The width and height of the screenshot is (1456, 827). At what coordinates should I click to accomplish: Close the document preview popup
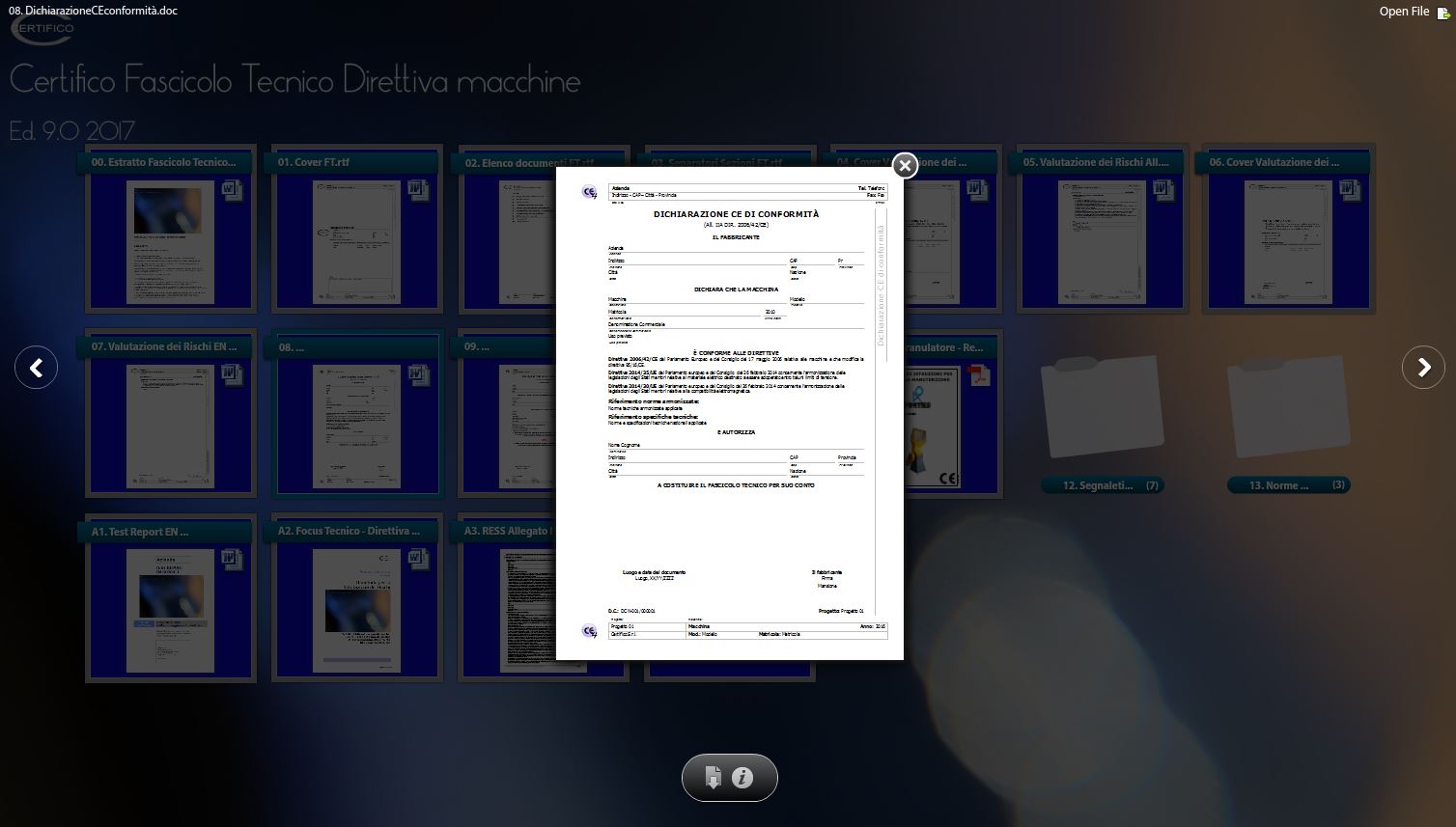tap(904, 166)
